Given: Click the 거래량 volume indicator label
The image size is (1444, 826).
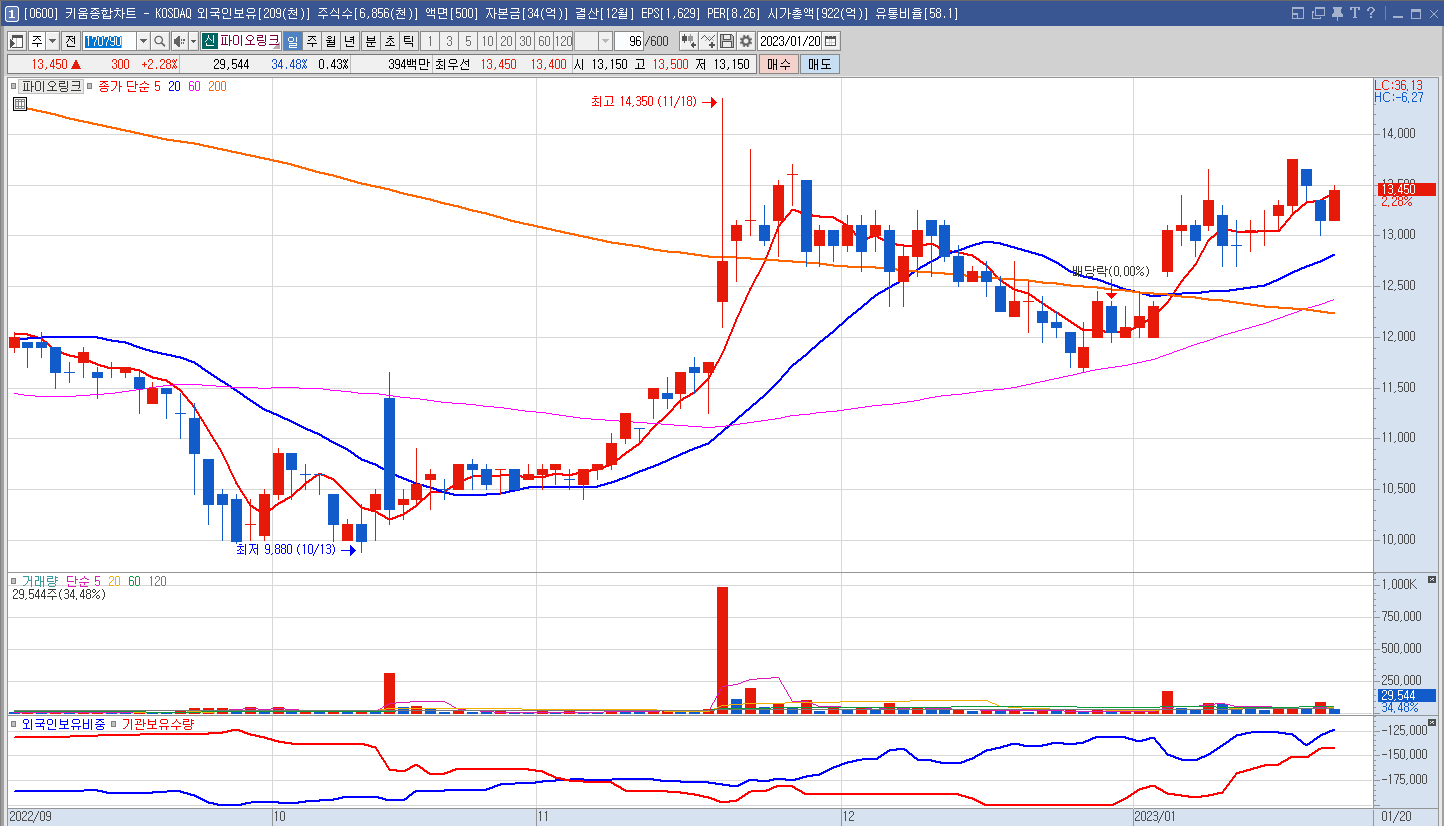Looking at the screenshot, I should pos(40,581).
